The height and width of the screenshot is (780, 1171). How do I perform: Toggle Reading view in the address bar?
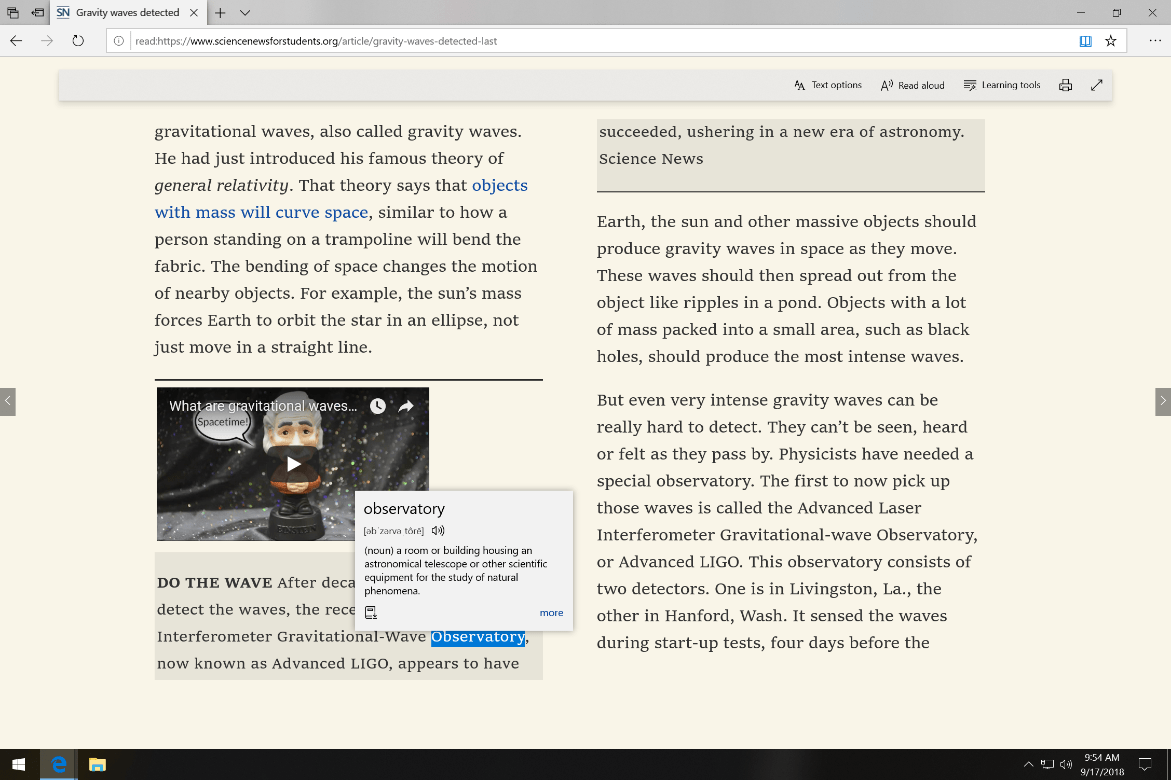1085,41
